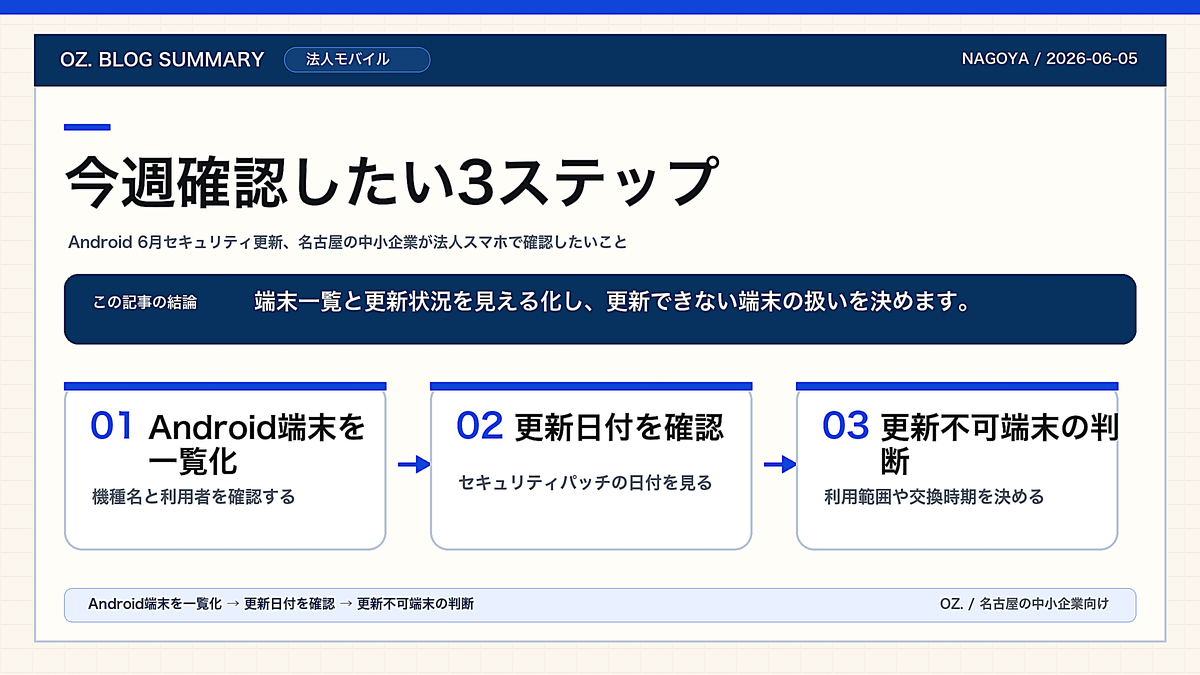Image resolution: width=1200 pixels, height=675 pixels.
Task: Click the card title Android端末を一覧化
Action: coord(257,444)
